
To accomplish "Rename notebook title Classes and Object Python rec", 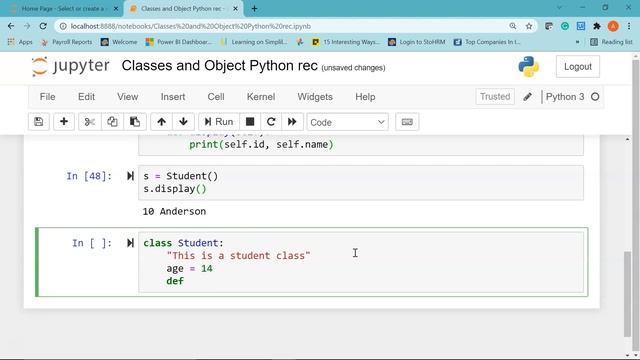I will pyautogui.click(x=220, y=66).
